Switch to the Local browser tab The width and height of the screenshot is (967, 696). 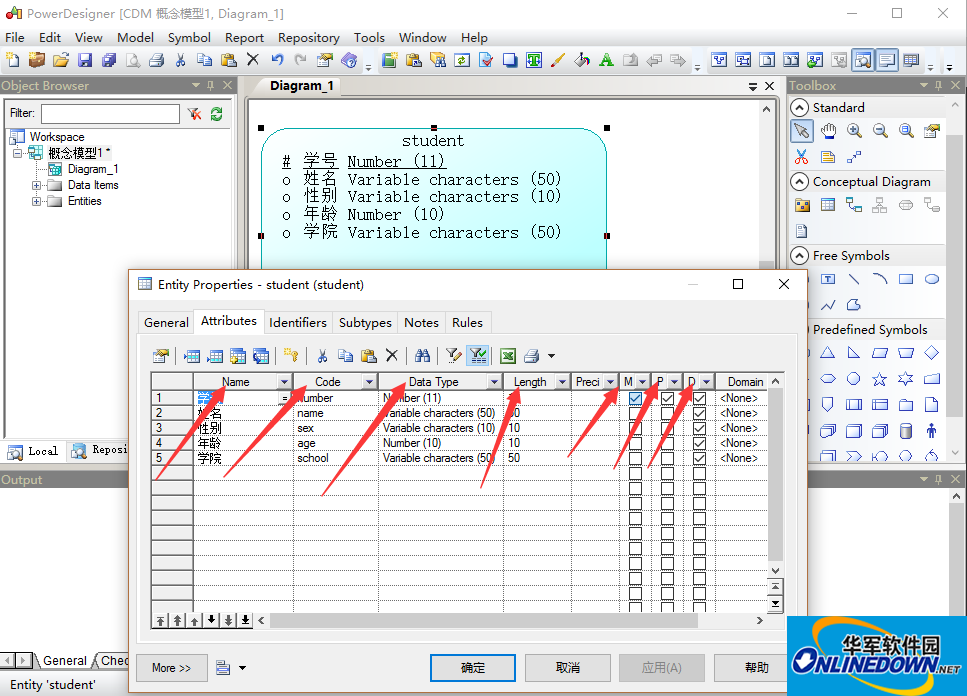click(x=33, y=451)
